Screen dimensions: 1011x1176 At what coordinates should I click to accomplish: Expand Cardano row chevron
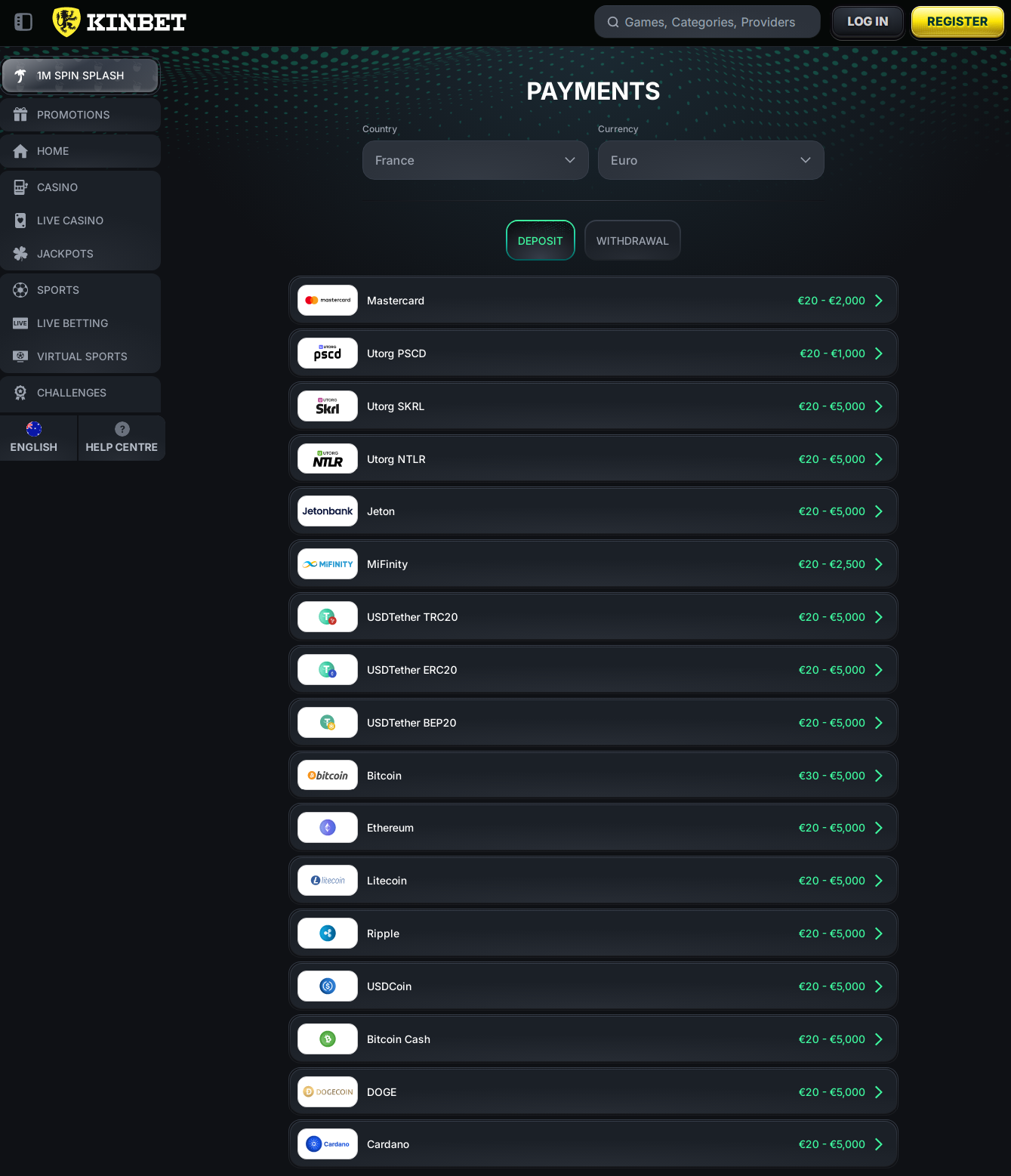pos(878,1144)
